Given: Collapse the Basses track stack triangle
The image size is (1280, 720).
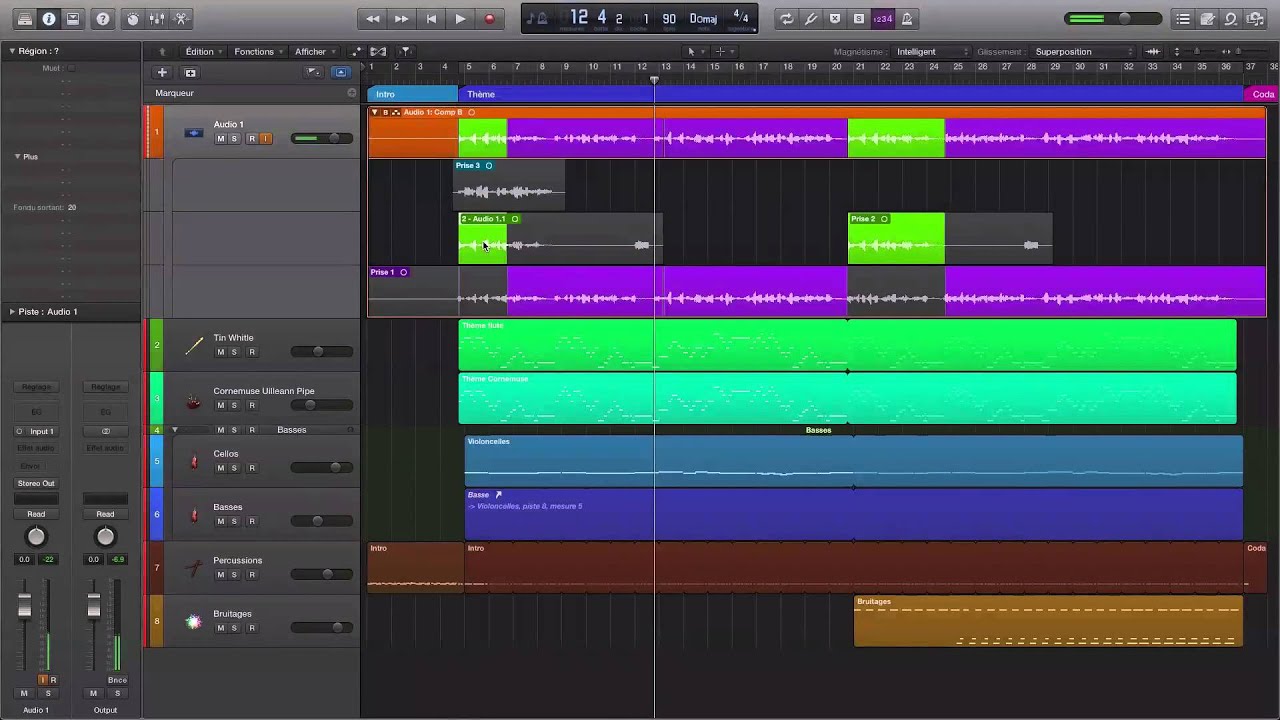Looking at the screenshot, I should click(x=174, y=430).
